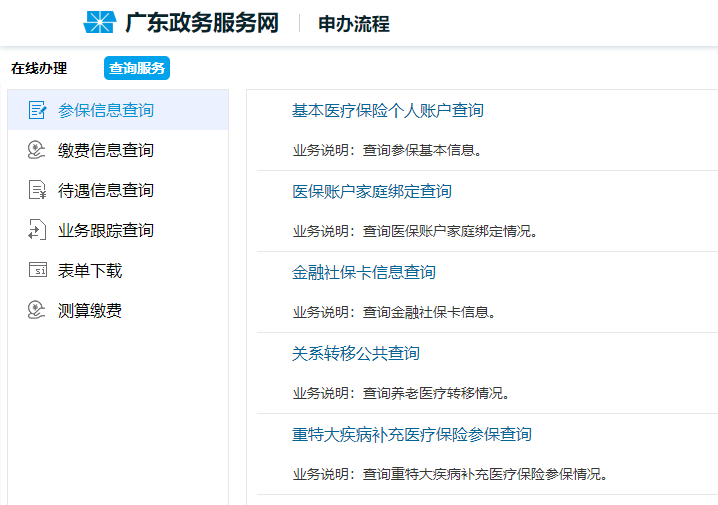
Task: Open 缴费信息查询 in sidebar
Action: tap(118, 150)
